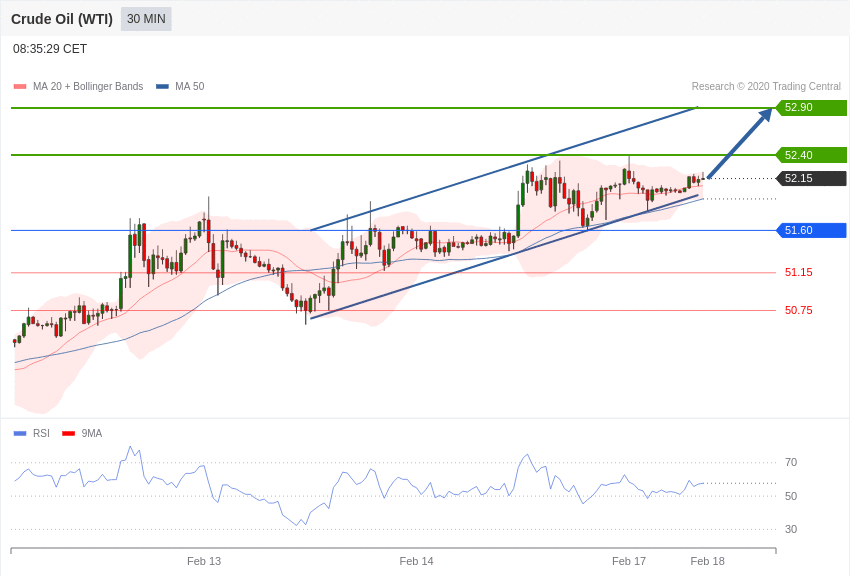The image size is (850, 576).
Task: Click the pink MA 20 legend swatch
Action: coord(20,87)
